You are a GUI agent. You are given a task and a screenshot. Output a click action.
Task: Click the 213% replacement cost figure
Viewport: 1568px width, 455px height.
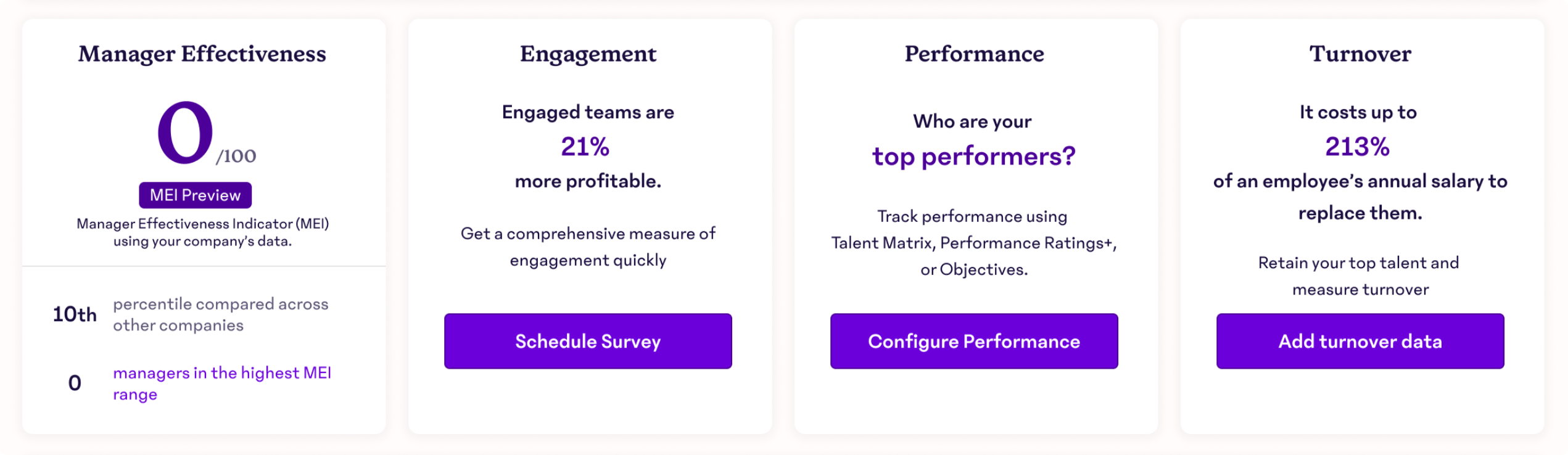point(1358,147)
